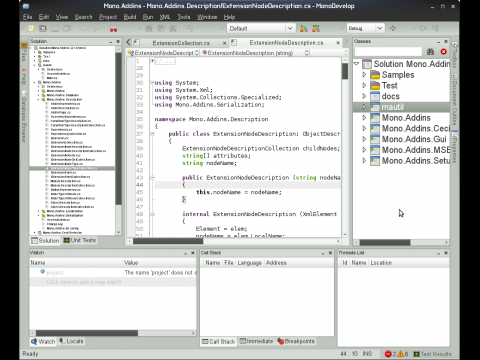Minimize the Solution pad
This screenshot has width=480, height=360.
111,42
